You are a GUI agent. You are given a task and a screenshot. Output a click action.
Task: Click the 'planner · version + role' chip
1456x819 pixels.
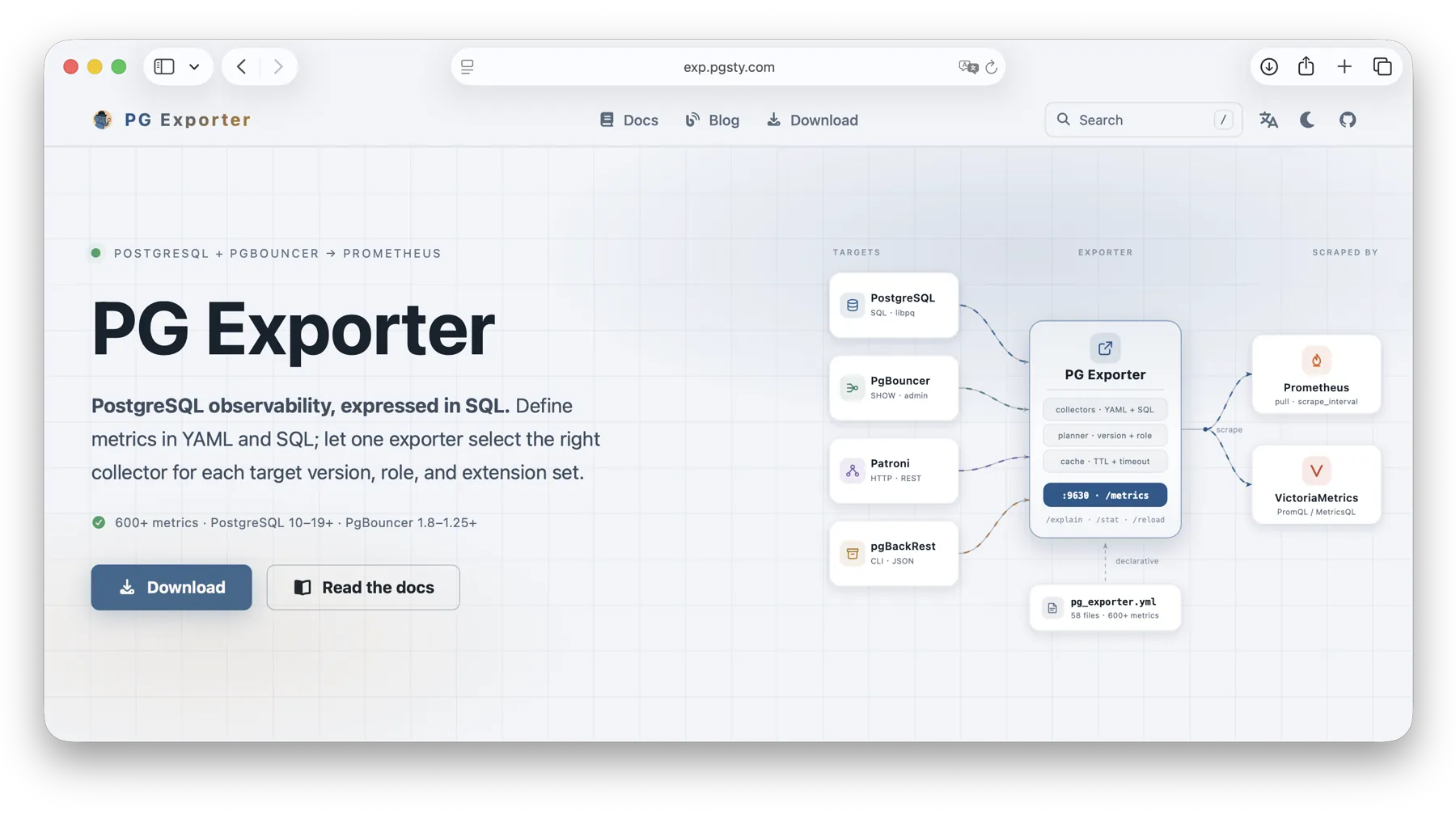point(1105,435)
